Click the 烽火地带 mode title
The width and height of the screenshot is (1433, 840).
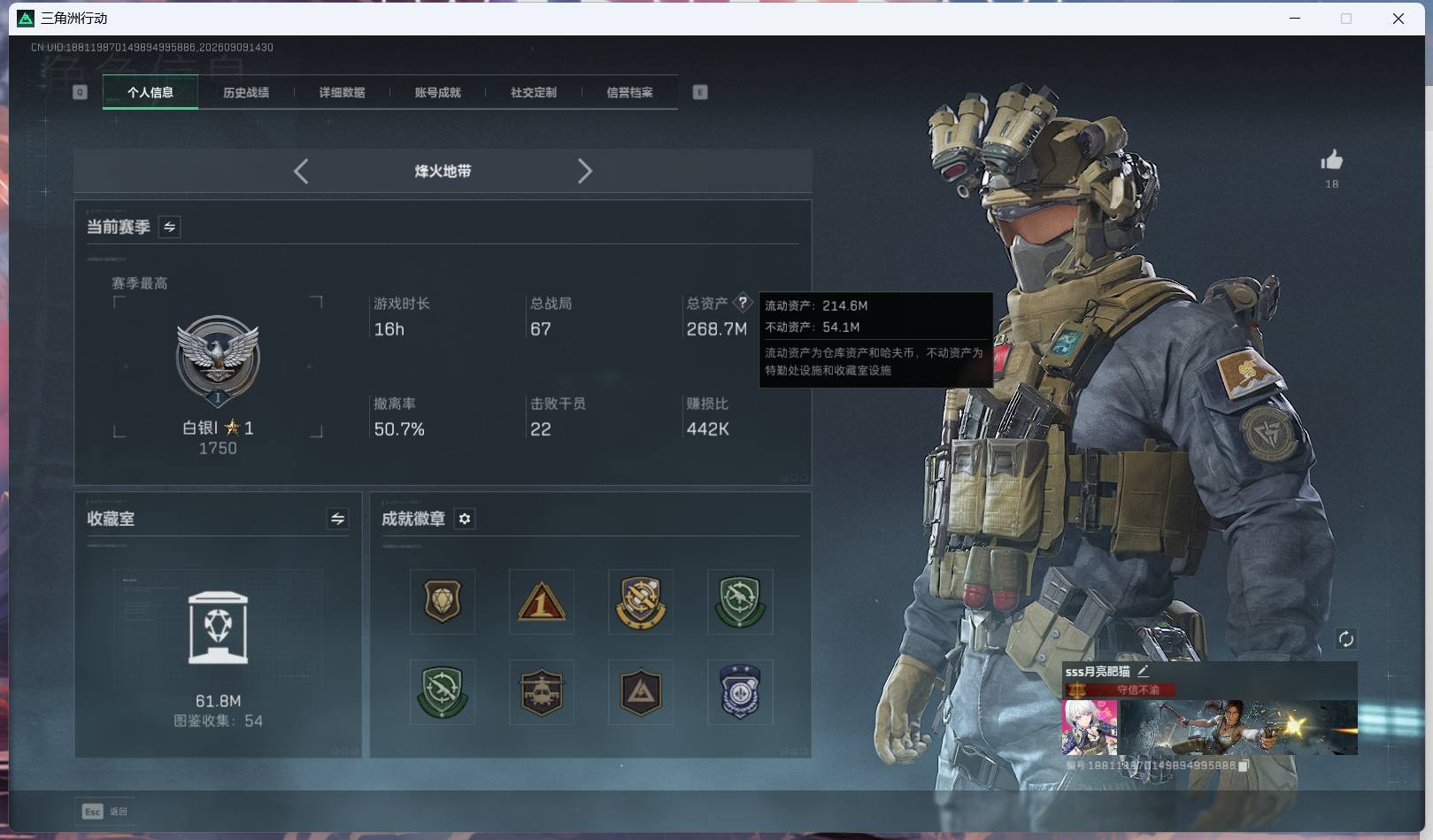point(443,171)
